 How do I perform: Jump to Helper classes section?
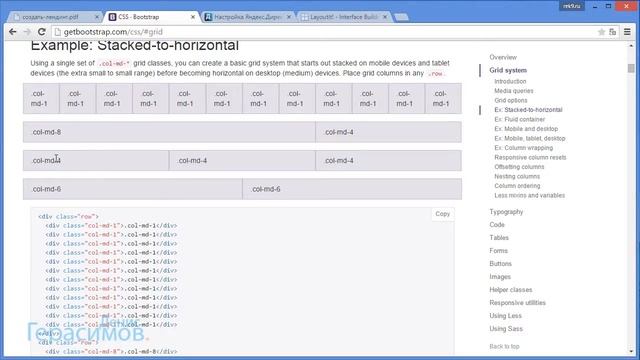[511, 290]
